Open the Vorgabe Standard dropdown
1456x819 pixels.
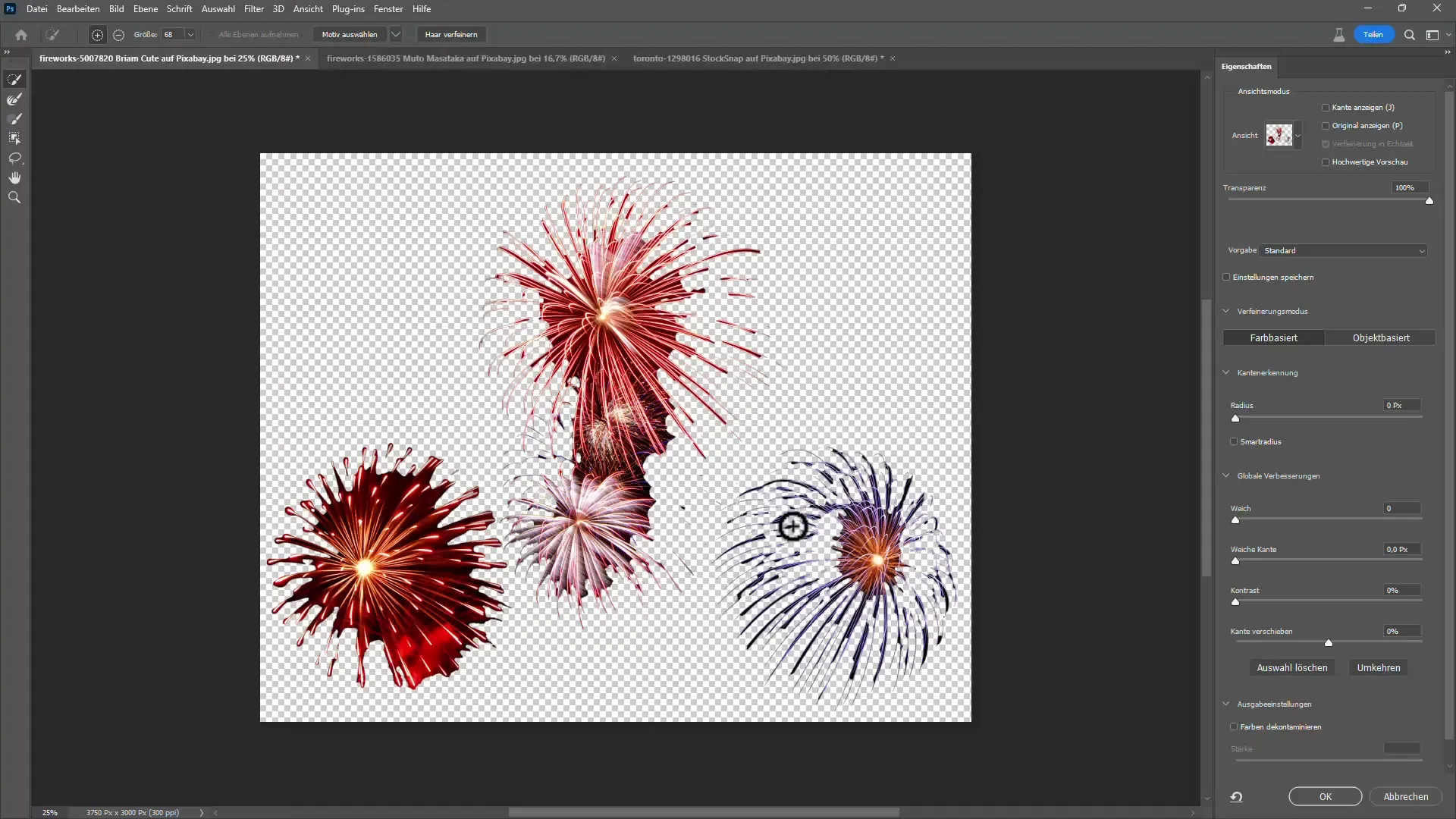1344,251
